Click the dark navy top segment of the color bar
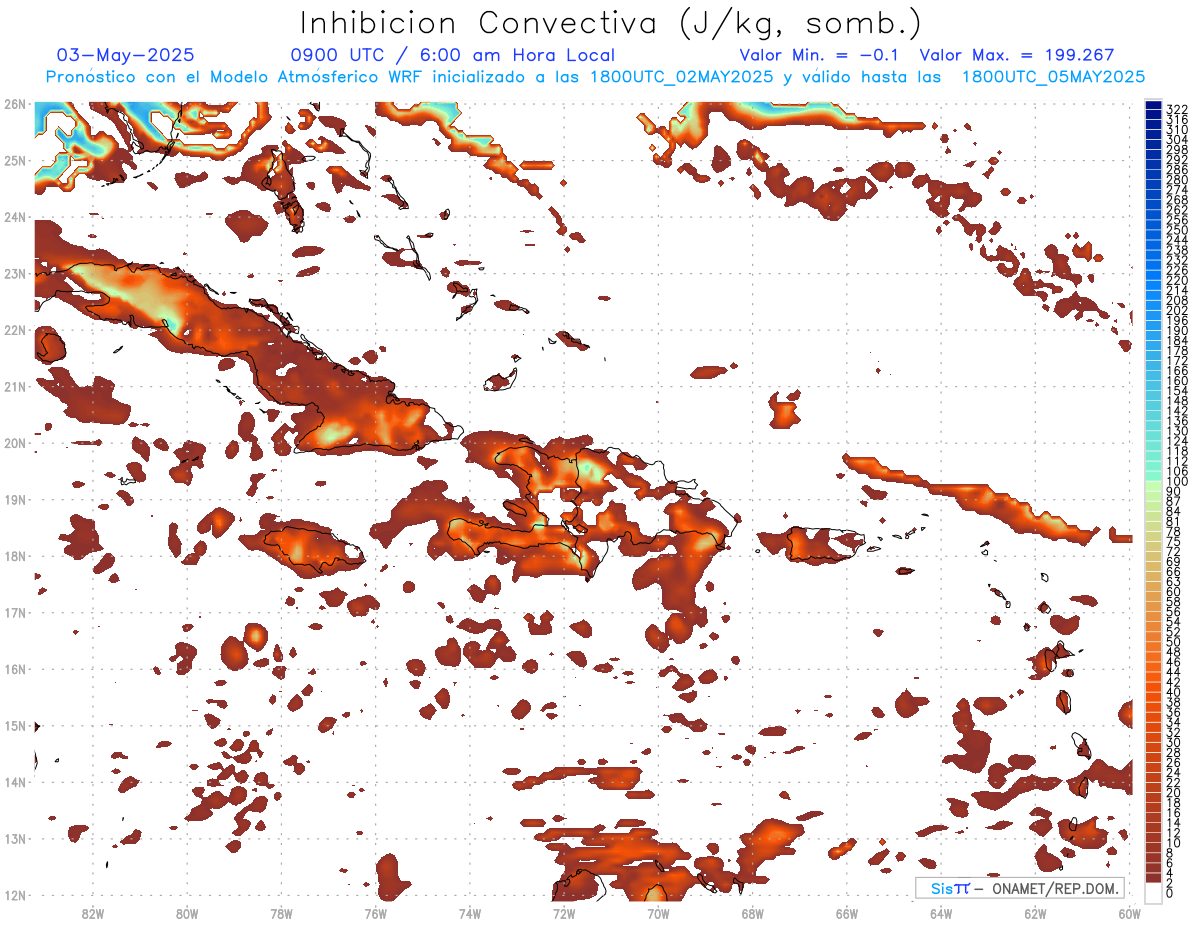The image size is (1200, 927). [x=1154, y=105]
